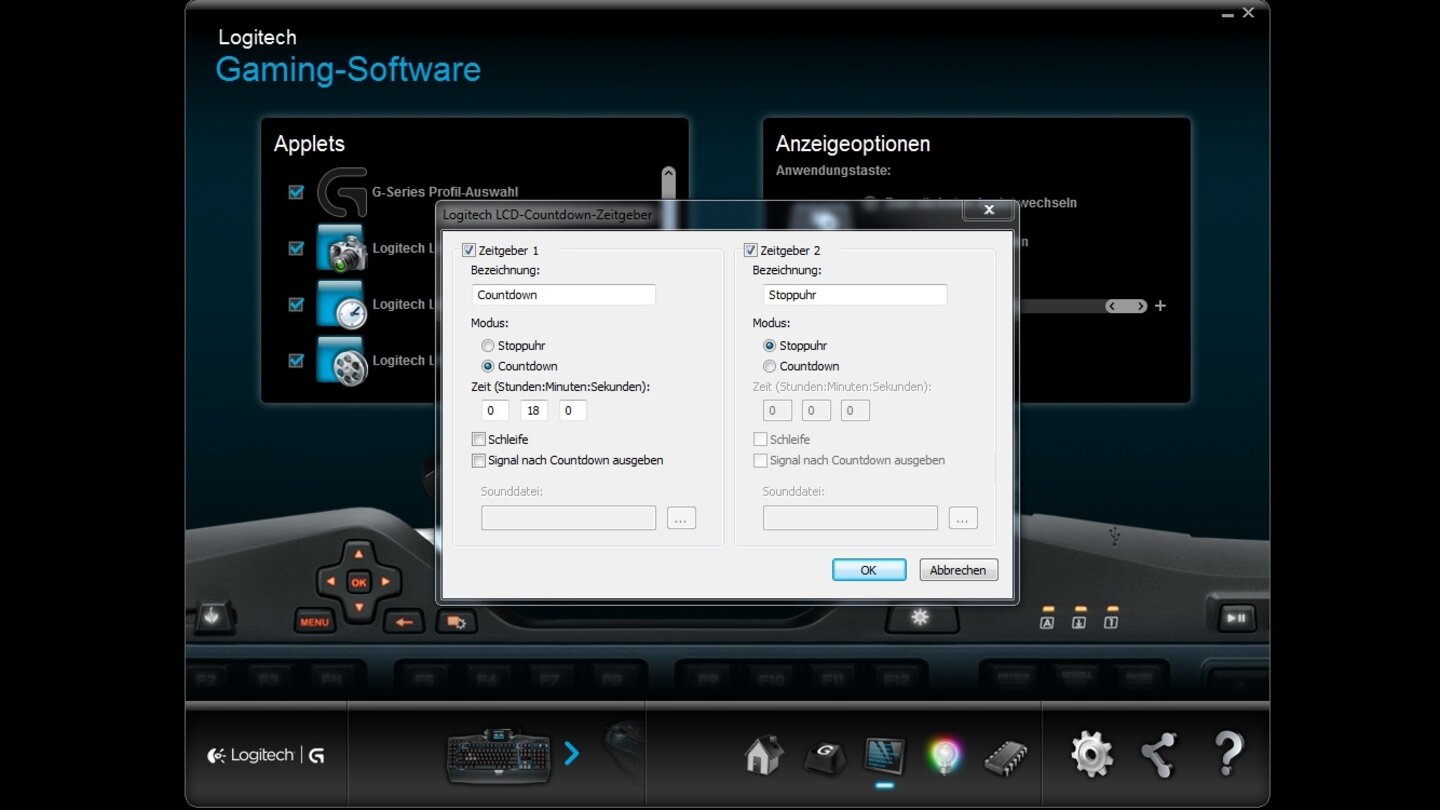Viewport: 1440px width, 810px height.
Task: Click the d-pad left arrow
Action: pyautogui.click(x=331, y=581)
